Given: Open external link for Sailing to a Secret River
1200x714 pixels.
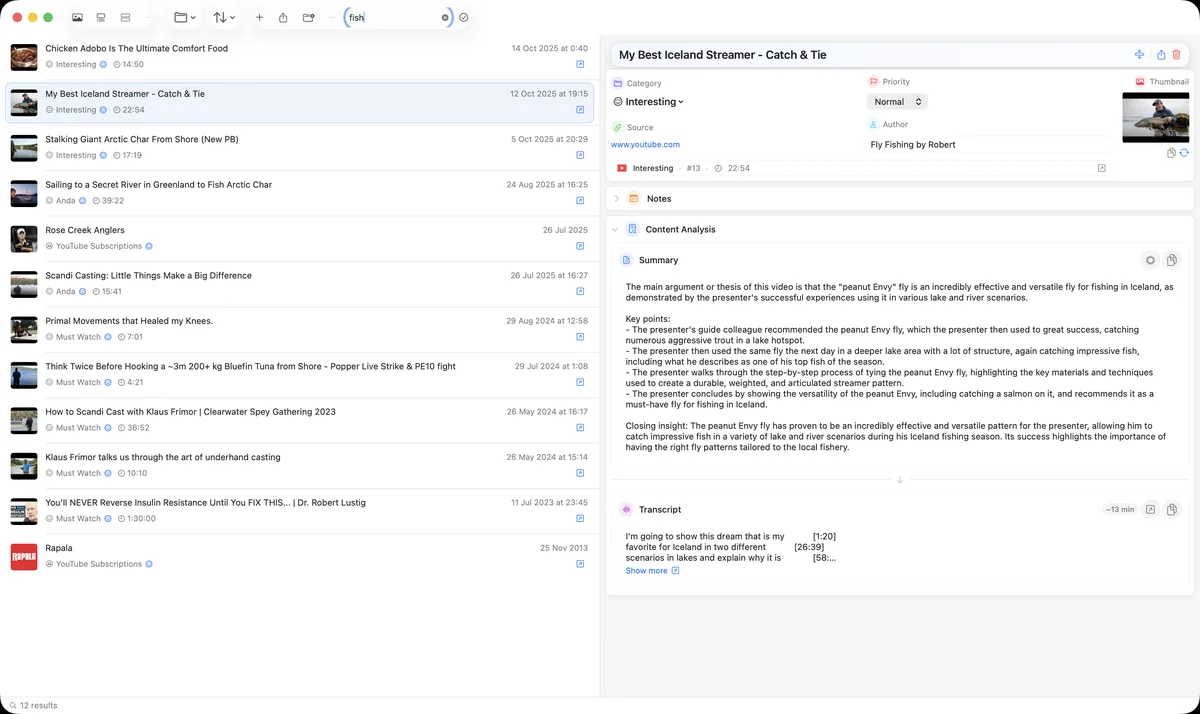Looking at the screenshot, I should pos(580,201).
